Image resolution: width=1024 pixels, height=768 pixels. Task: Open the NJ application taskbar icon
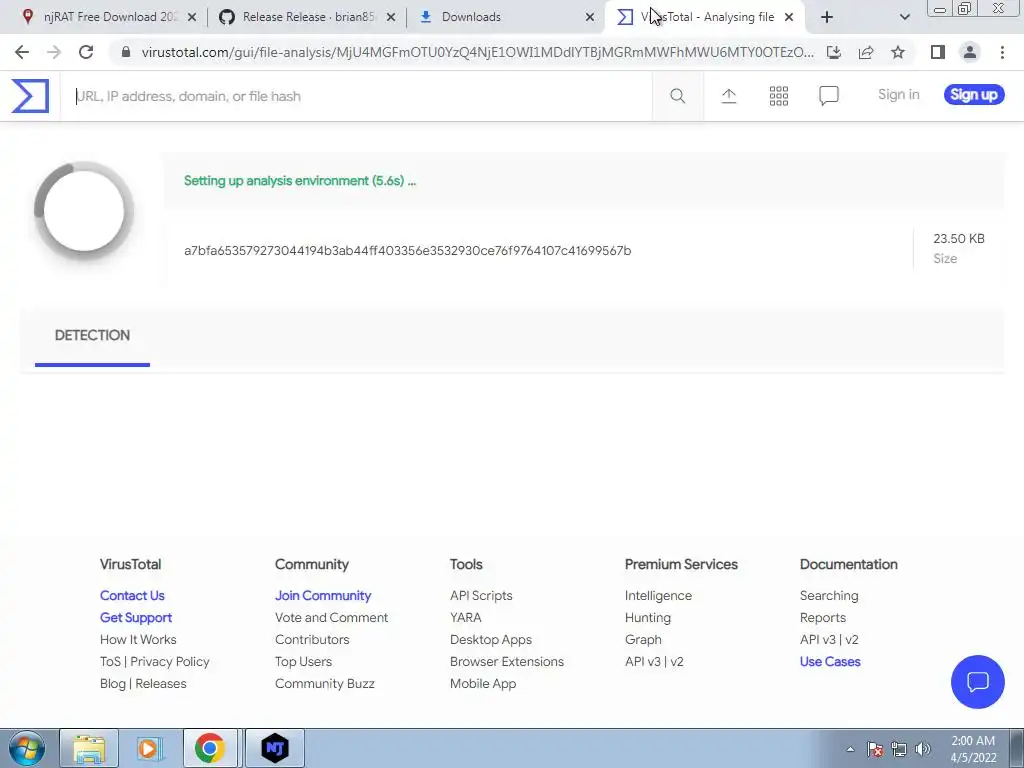pyautogui.click(x=275, y=748)
